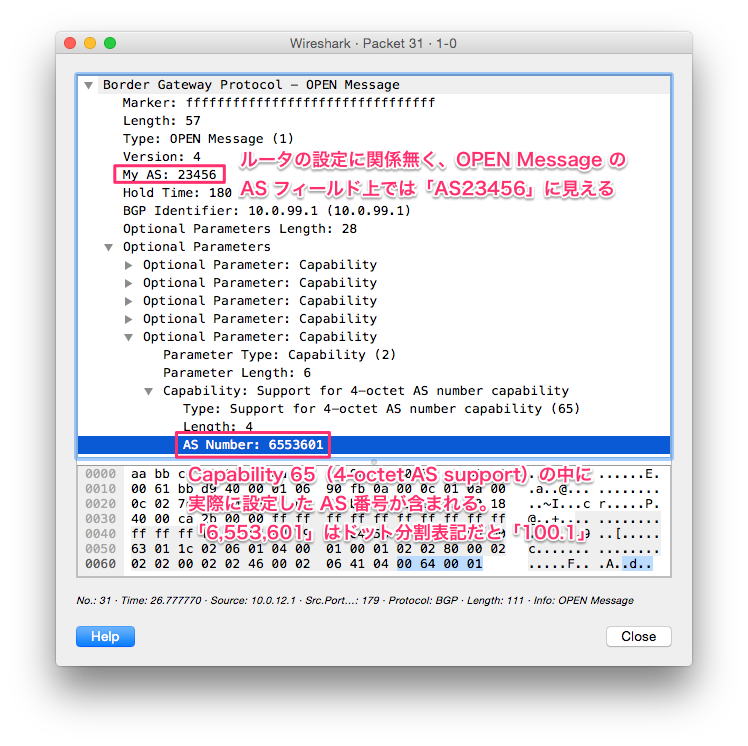Open Help for this packet dialog
Image resolution: width=748 pixels, height=746 pixels.
coord(105,636)
